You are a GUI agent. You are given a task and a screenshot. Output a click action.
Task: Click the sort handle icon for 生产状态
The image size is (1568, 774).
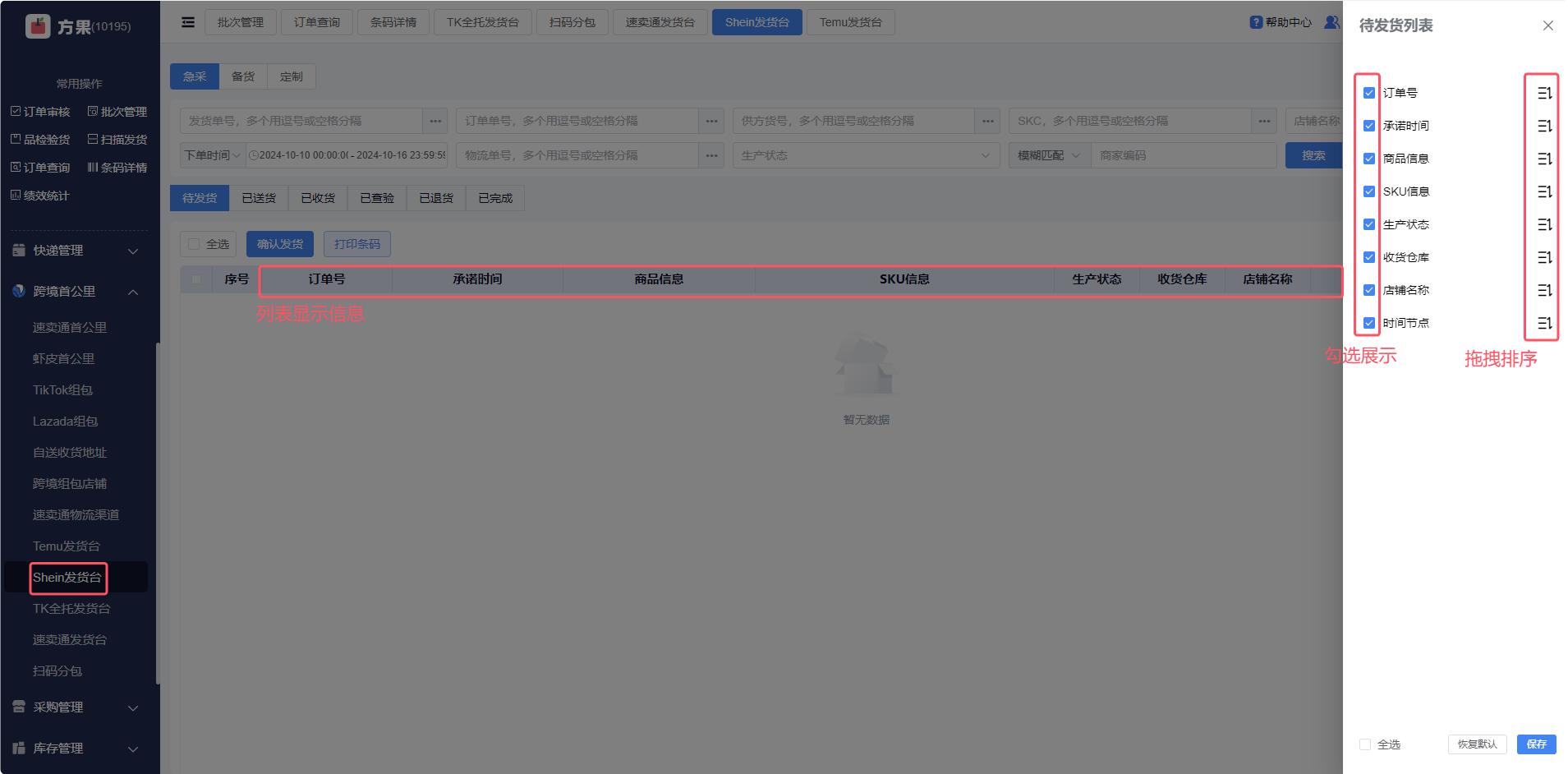[1544, 224]
